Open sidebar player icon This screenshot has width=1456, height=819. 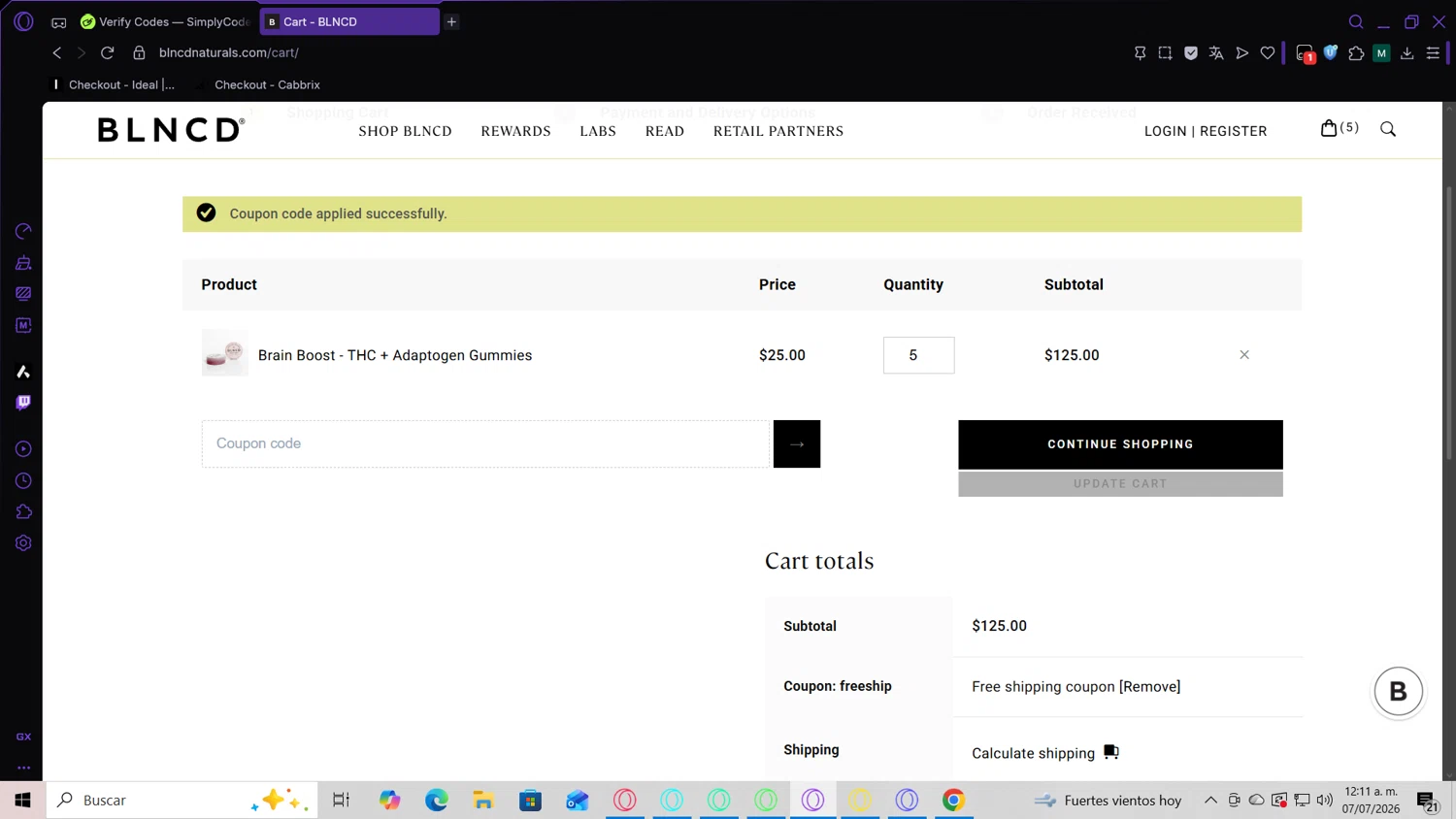[23, 449]
